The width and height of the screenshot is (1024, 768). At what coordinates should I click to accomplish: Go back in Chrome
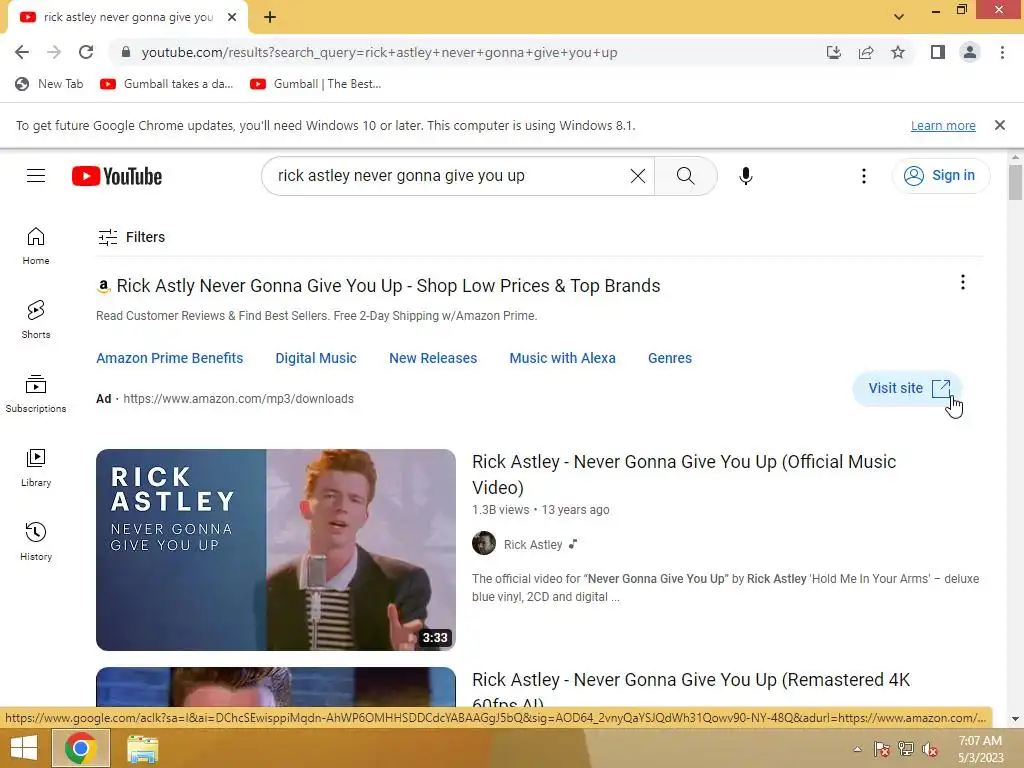(22, 52)
